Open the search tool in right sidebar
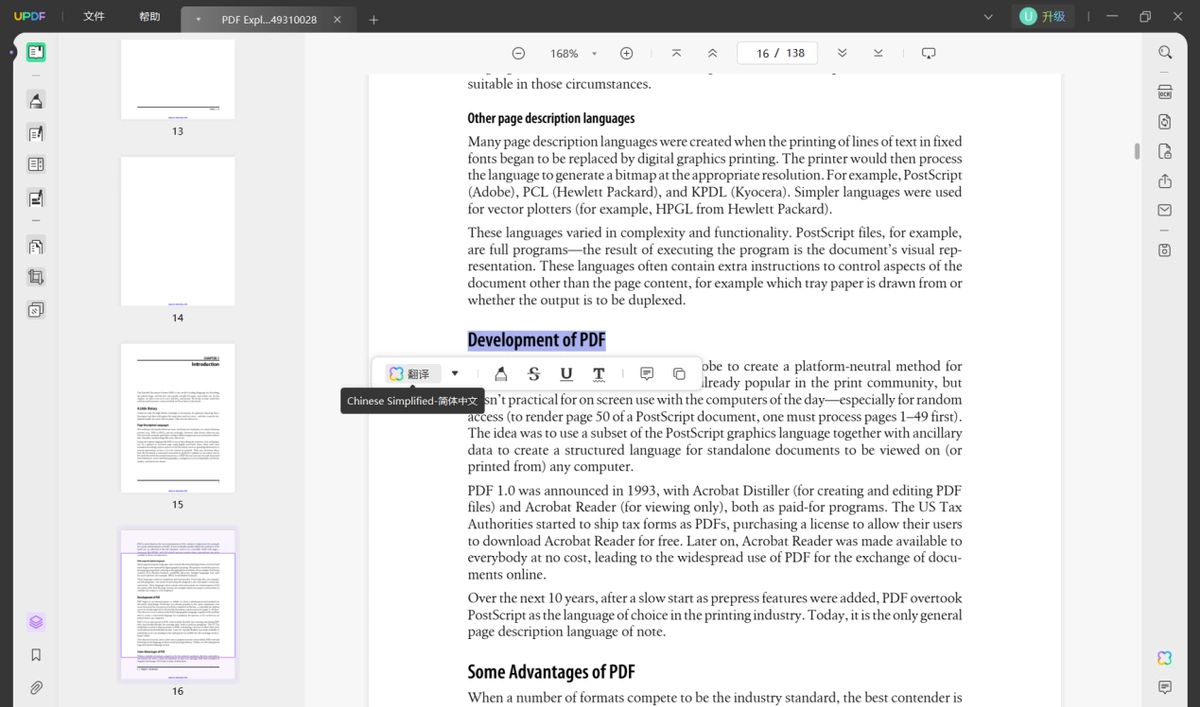1200x707 pixels. (x=1165, y=52)
